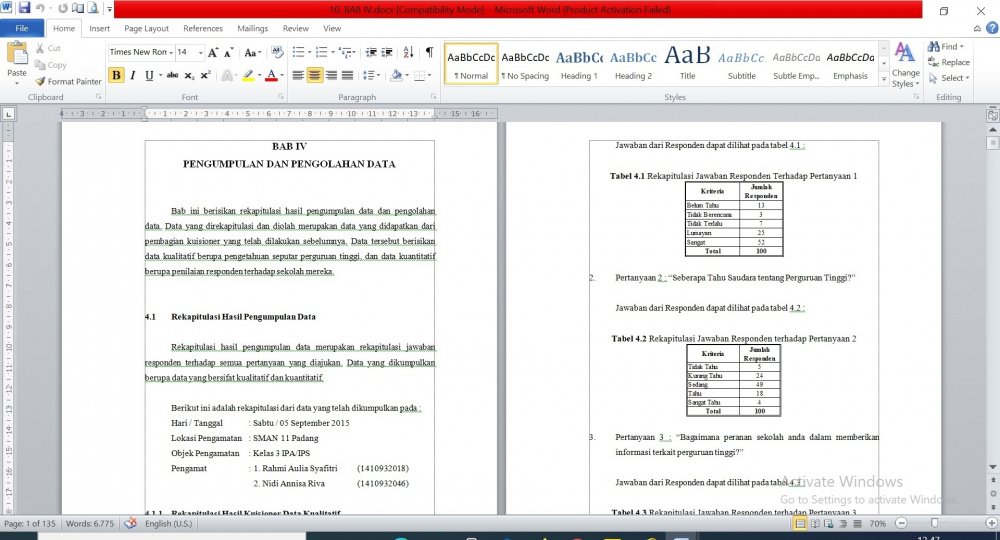1000x540 pixels.
Task: Switch to the Page Layout tab
Action: point(147,28)
